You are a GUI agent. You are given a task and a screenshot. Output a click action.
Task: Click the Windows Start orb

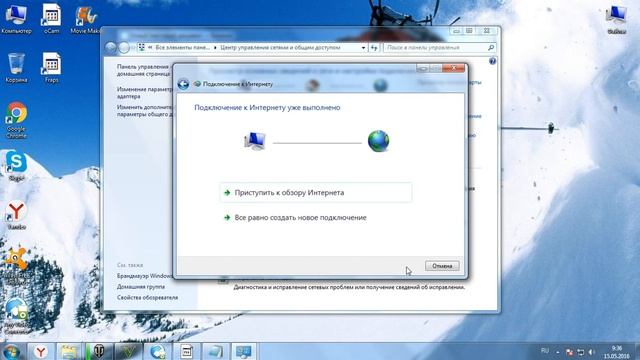tap(11, 351)
